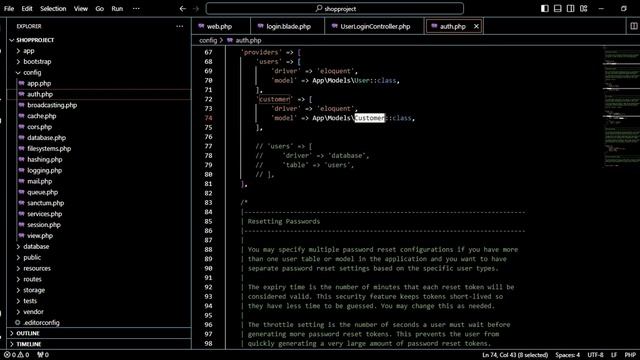Change indentation via Spaces: 4
The image size is (640, 360).
(567, 355)
